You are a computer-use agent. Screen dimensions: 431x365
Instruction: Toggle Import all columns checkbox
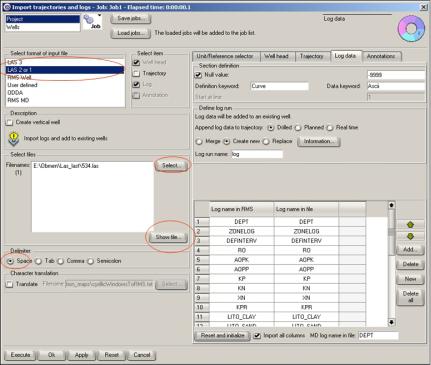[x=257, y=336]
